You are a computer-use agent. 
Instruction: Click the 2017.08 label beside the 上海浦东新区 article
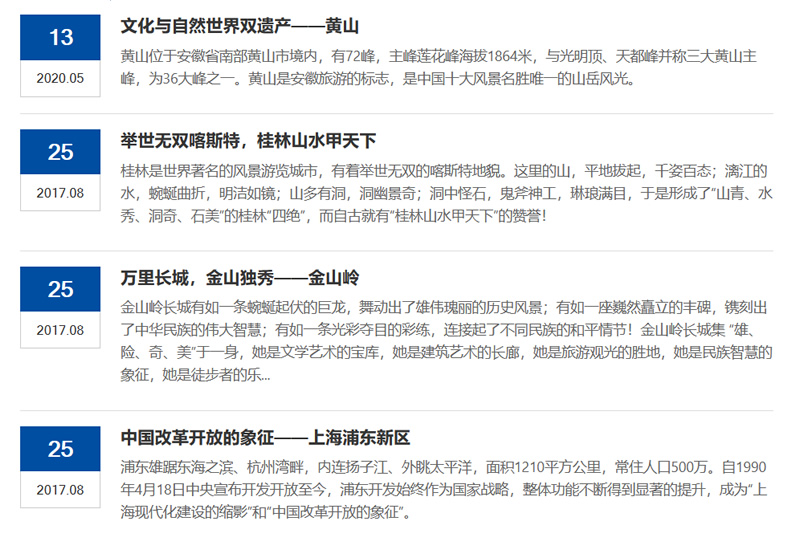pyautogui.click(x=61, y=489)
